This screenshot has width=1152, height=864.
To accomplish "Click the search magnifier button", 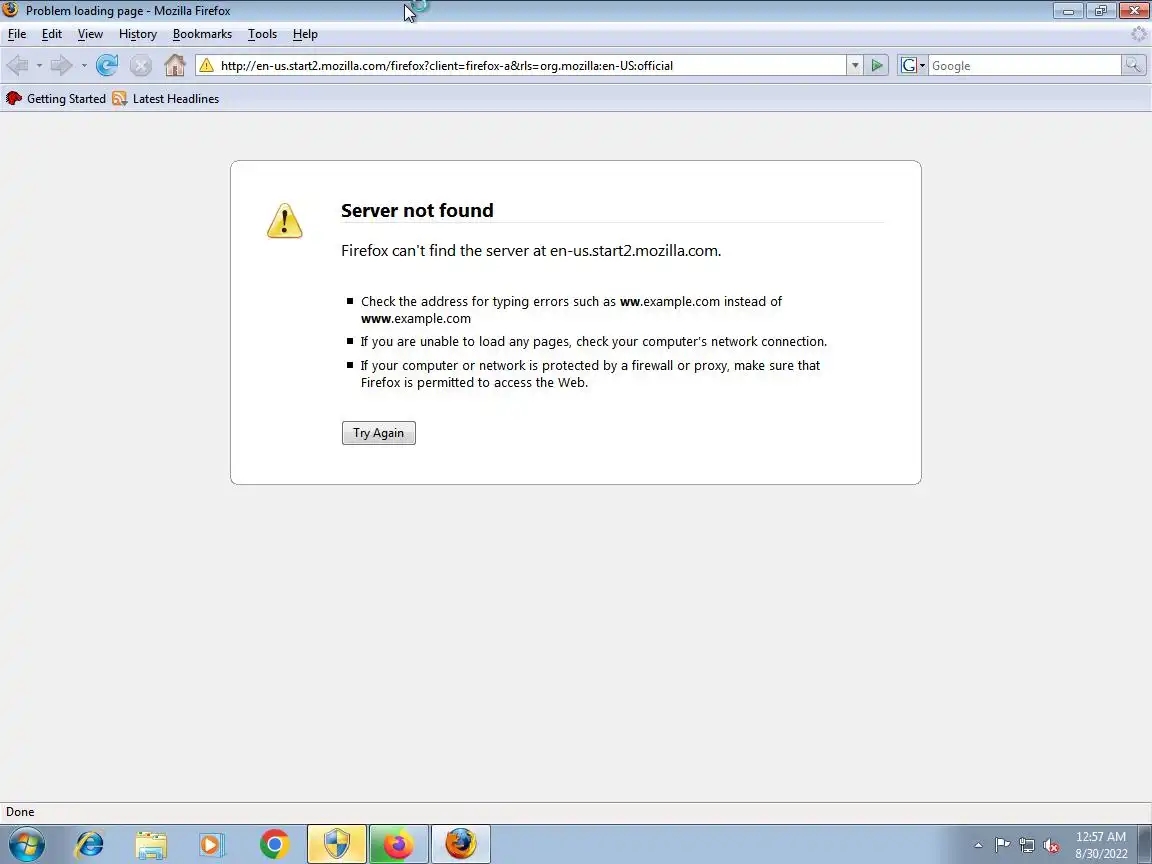I will (1133, 65).
